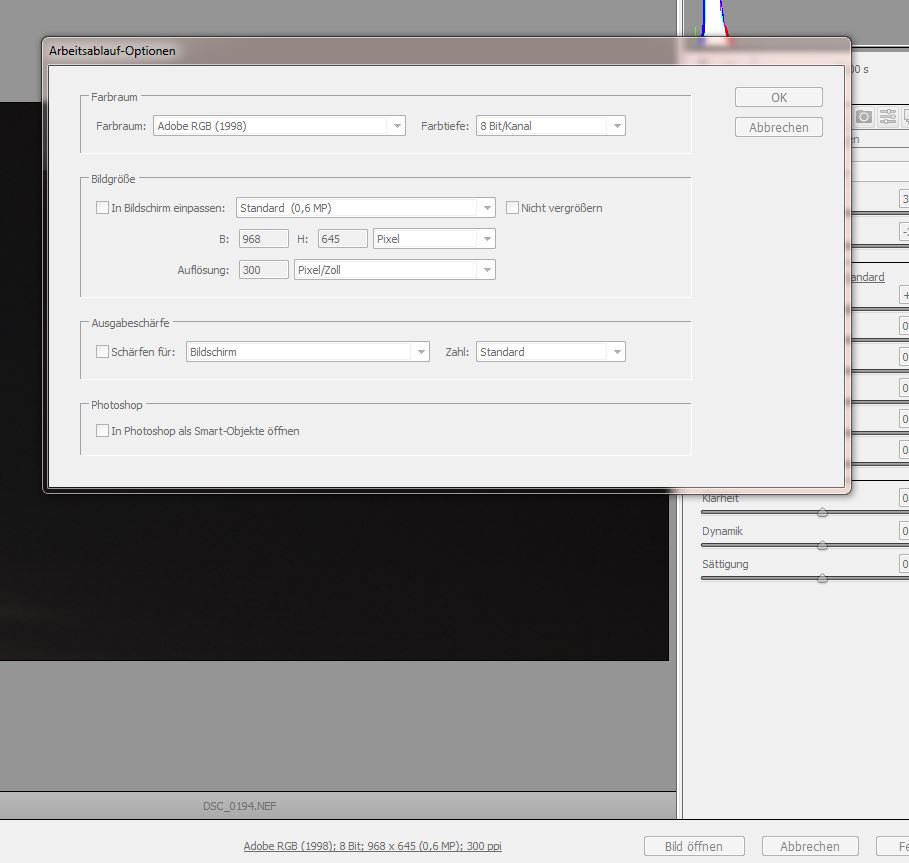Screen dimensions: 909x863
Task: Toggle the 'Nicht vergrößern' checkbox
Action: [x=512, y=207]
